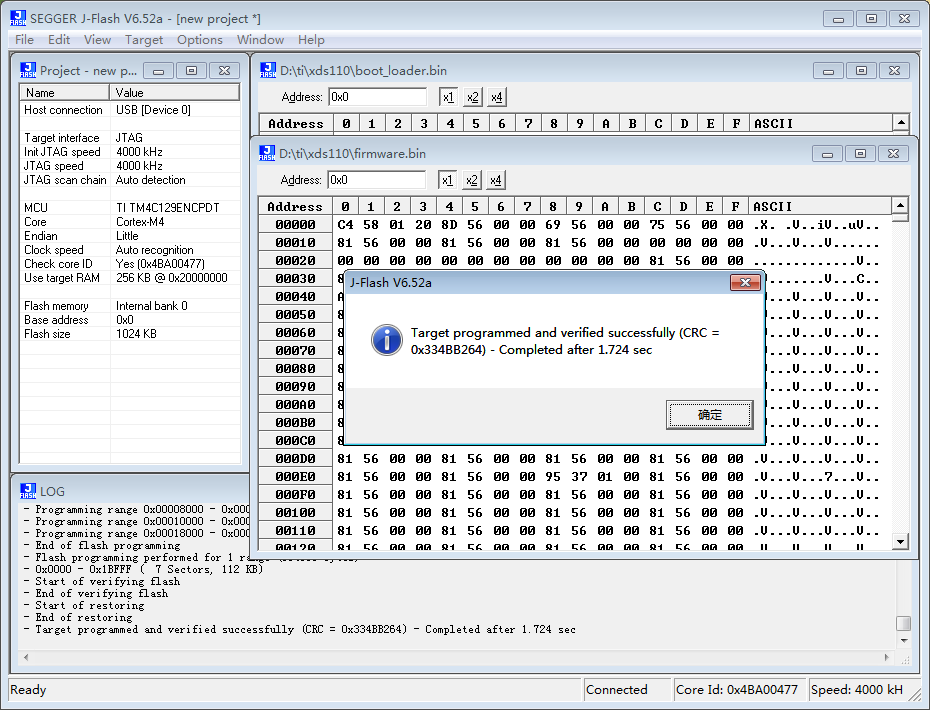Image resolution: width=930 pixels, height=710 pixels.
Task: Open the File menu
Action: [24, 40]
